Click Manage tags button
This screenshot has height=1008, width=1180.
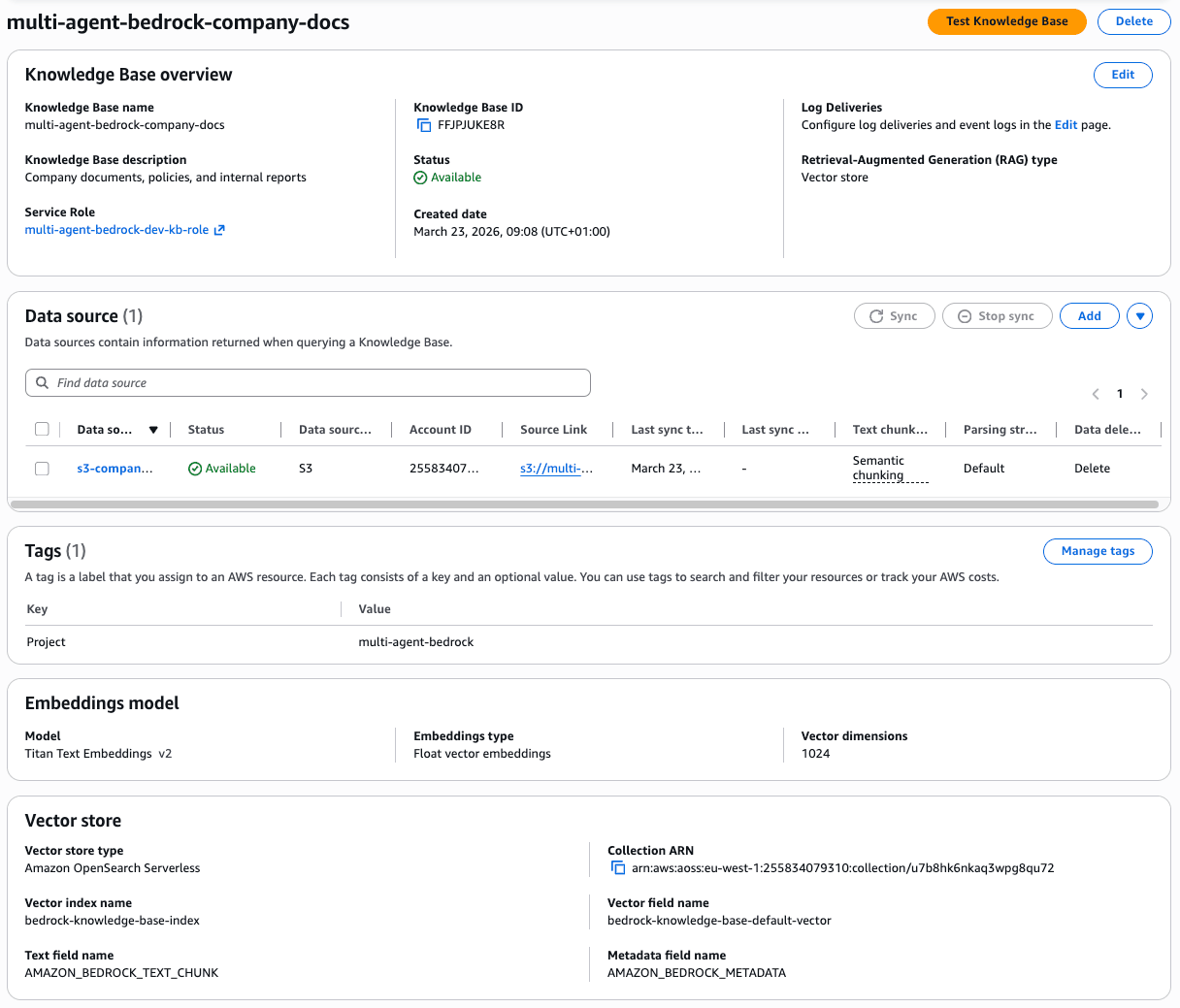pyautogui.click(x=1097, y=551)
